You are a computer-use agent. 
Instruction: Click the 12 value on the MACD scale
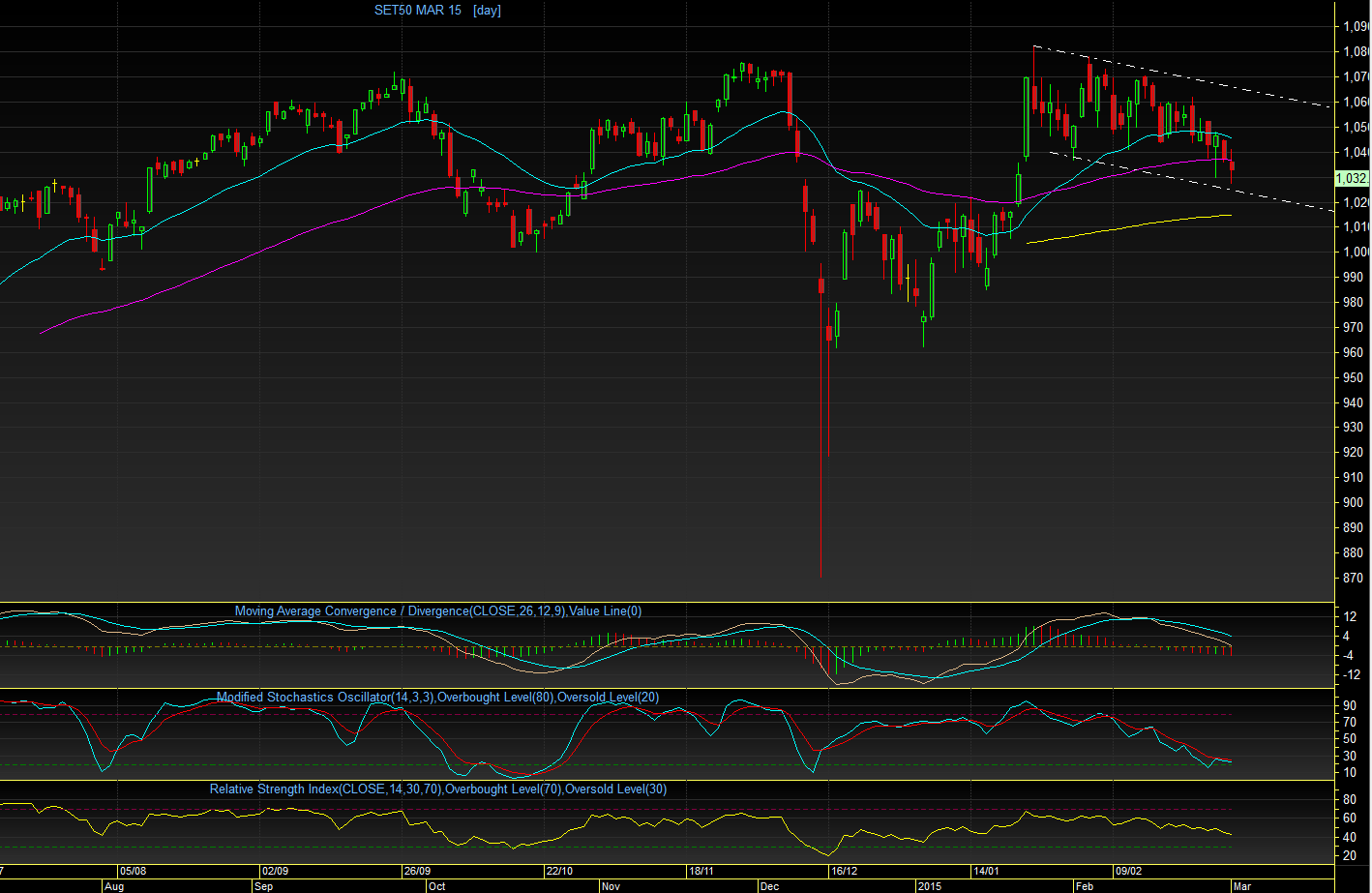click(1350, 617)
